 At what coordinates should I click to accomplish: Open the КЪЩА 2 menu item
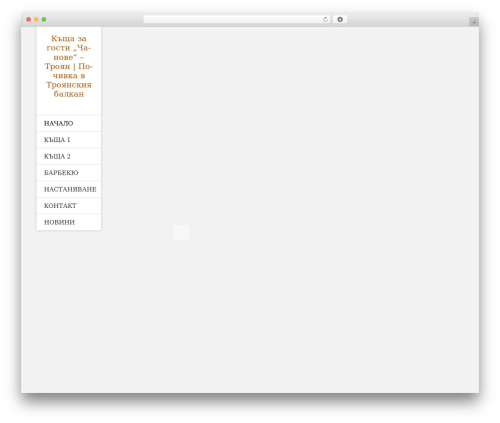[69, 156]
